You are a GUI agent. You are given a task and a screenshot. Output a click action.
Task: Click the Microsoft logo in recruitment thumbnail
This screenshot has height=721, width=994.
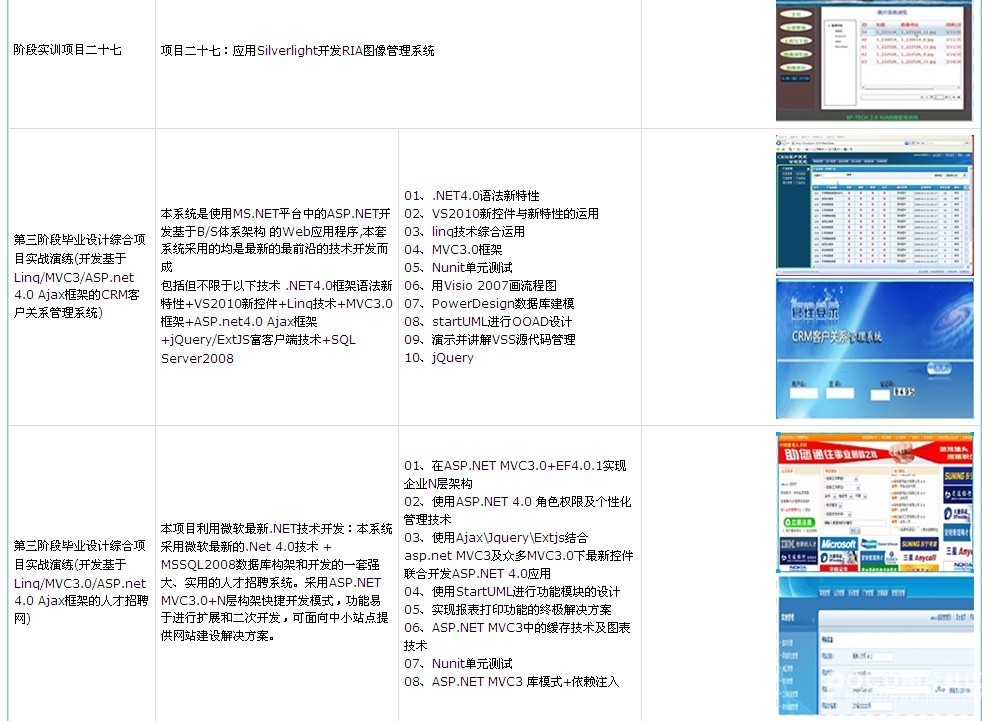pyautogui.click(x=839, y=546)
